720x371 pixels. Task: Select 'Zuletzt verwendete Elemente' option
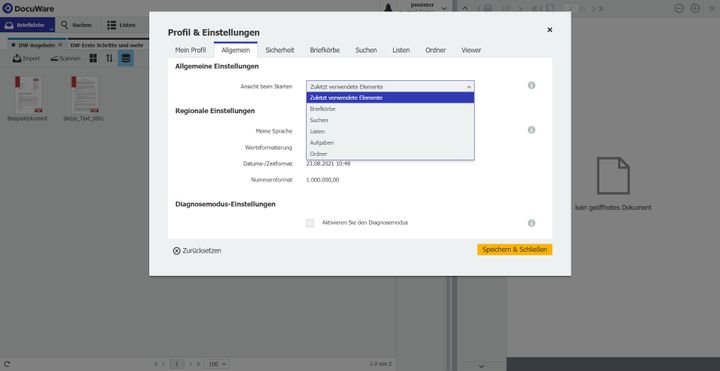coord(390,97)
